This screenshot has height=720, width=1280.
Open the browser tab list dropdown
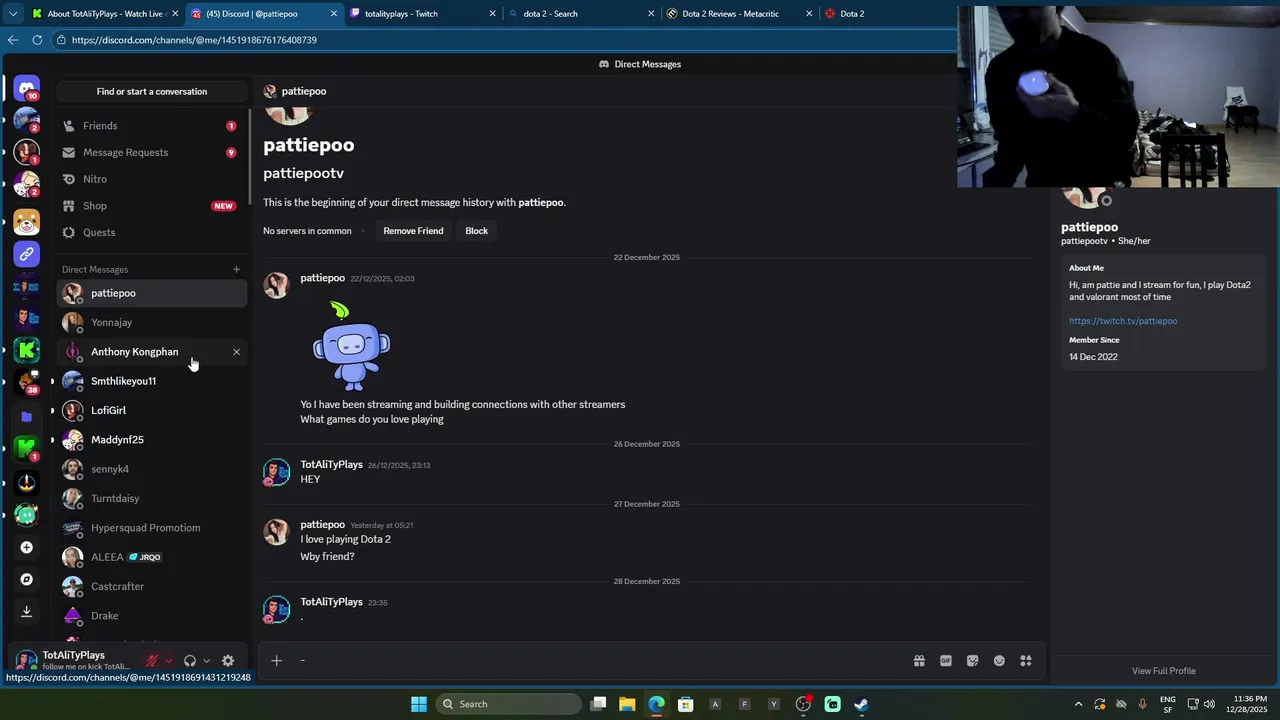[13, 14]
